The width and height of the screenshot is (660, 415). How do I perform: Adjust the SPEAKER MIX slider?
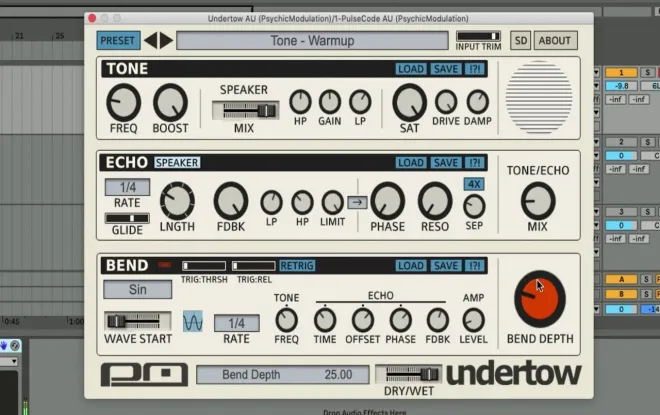click(245, 111)
